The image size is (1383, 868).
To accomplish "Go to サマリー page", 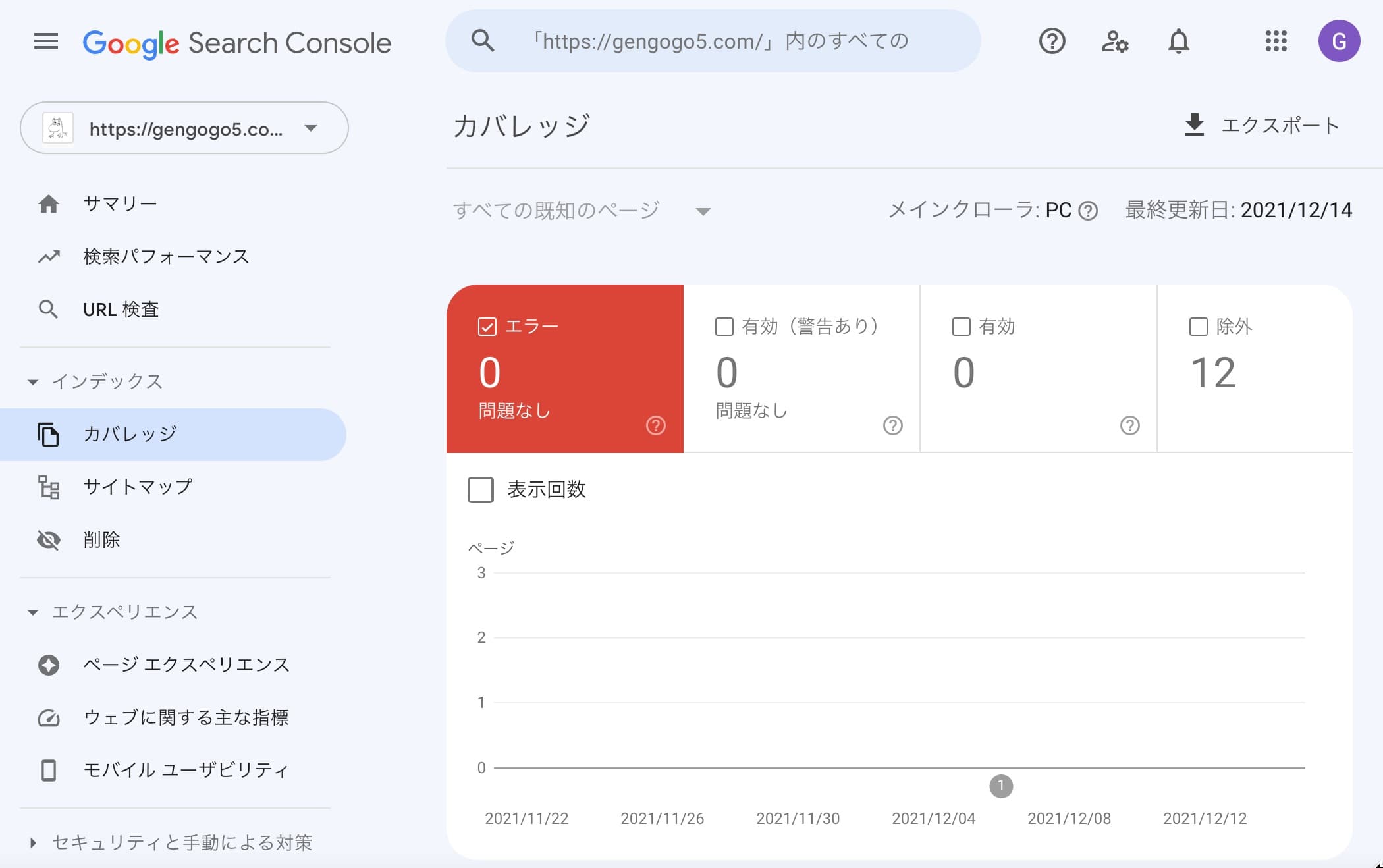I will (x=173, y=204).
